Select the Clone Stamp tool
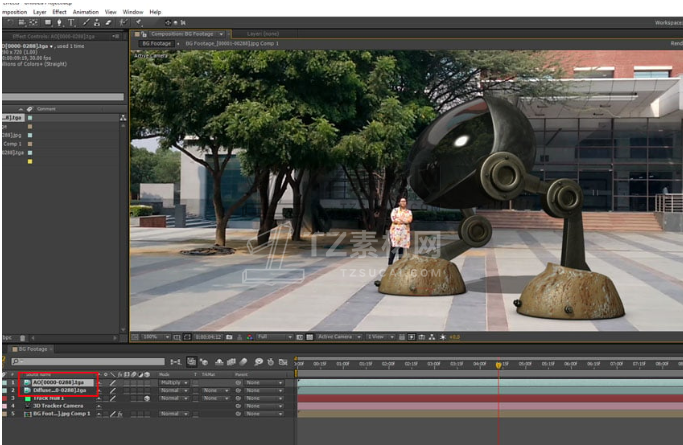 (97, 22)
